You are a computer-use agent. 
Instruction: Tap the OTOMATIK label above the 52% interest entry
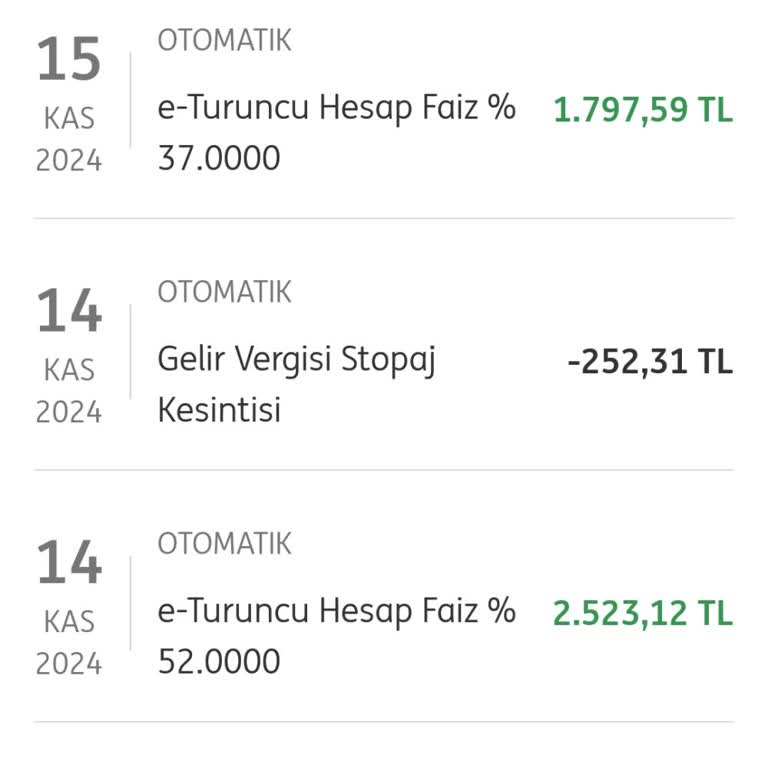click(225, 544)
